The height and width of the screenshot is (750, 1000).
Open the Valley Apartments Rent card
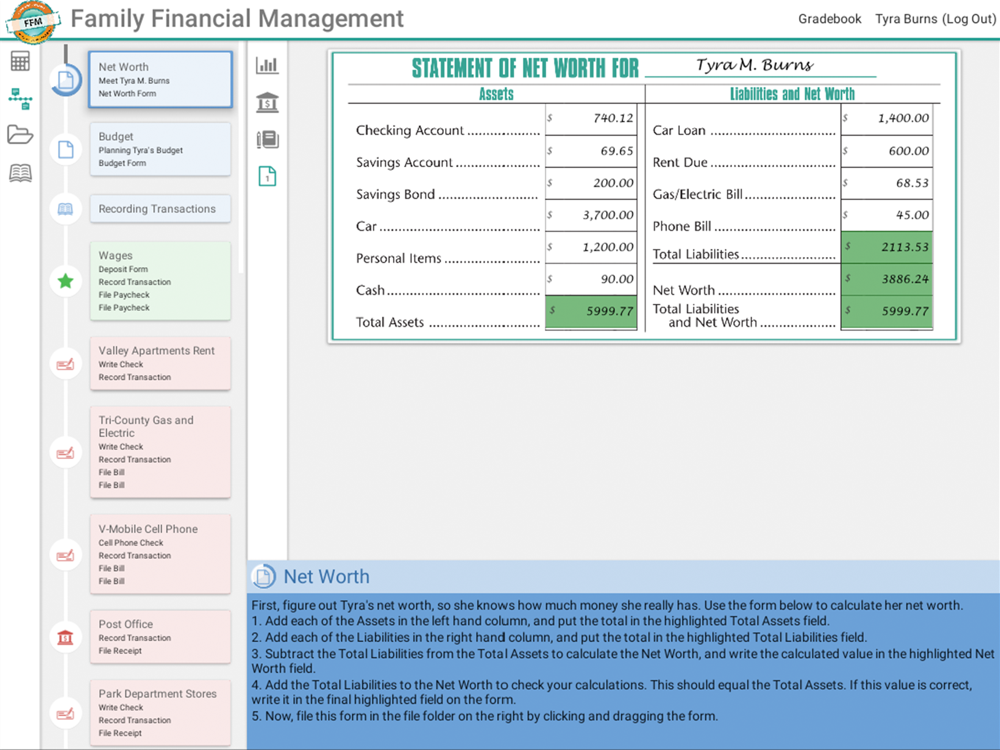point(160,364)
